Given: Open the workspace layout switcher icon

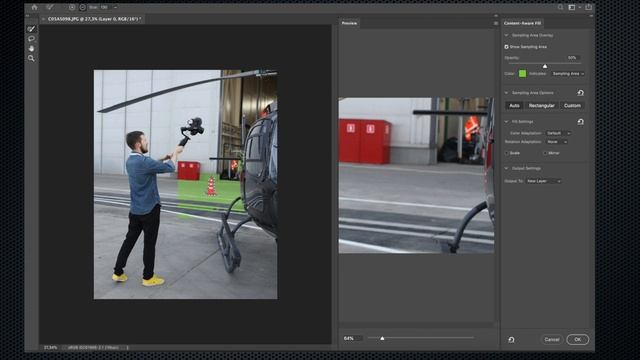Looking at the screenshot, I should [572, 7].
